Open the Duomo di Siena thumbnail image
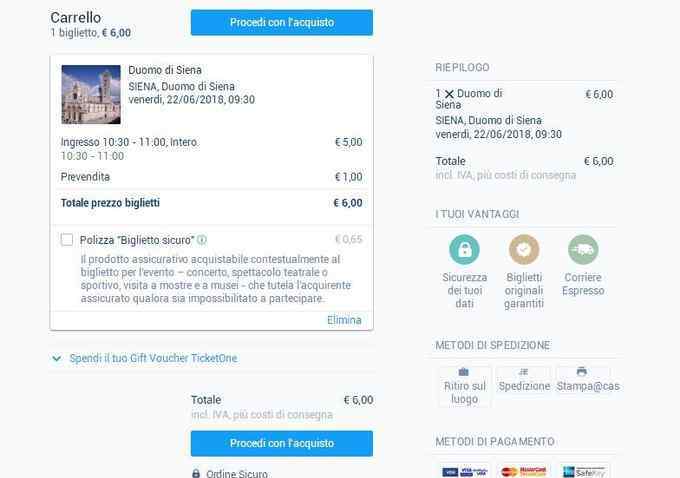This screenshot has width=680, height=478. tap(91, 95)
